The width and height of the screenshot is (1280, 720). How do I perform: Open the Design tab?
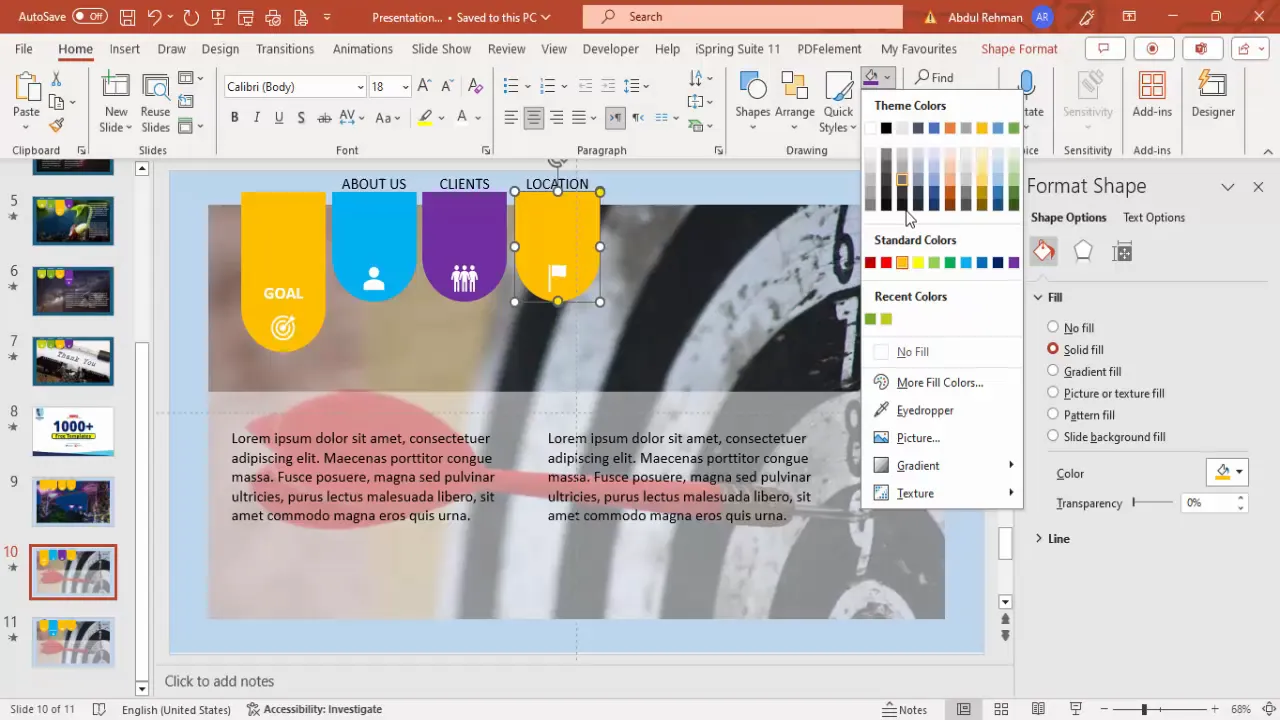coord(220,49)
